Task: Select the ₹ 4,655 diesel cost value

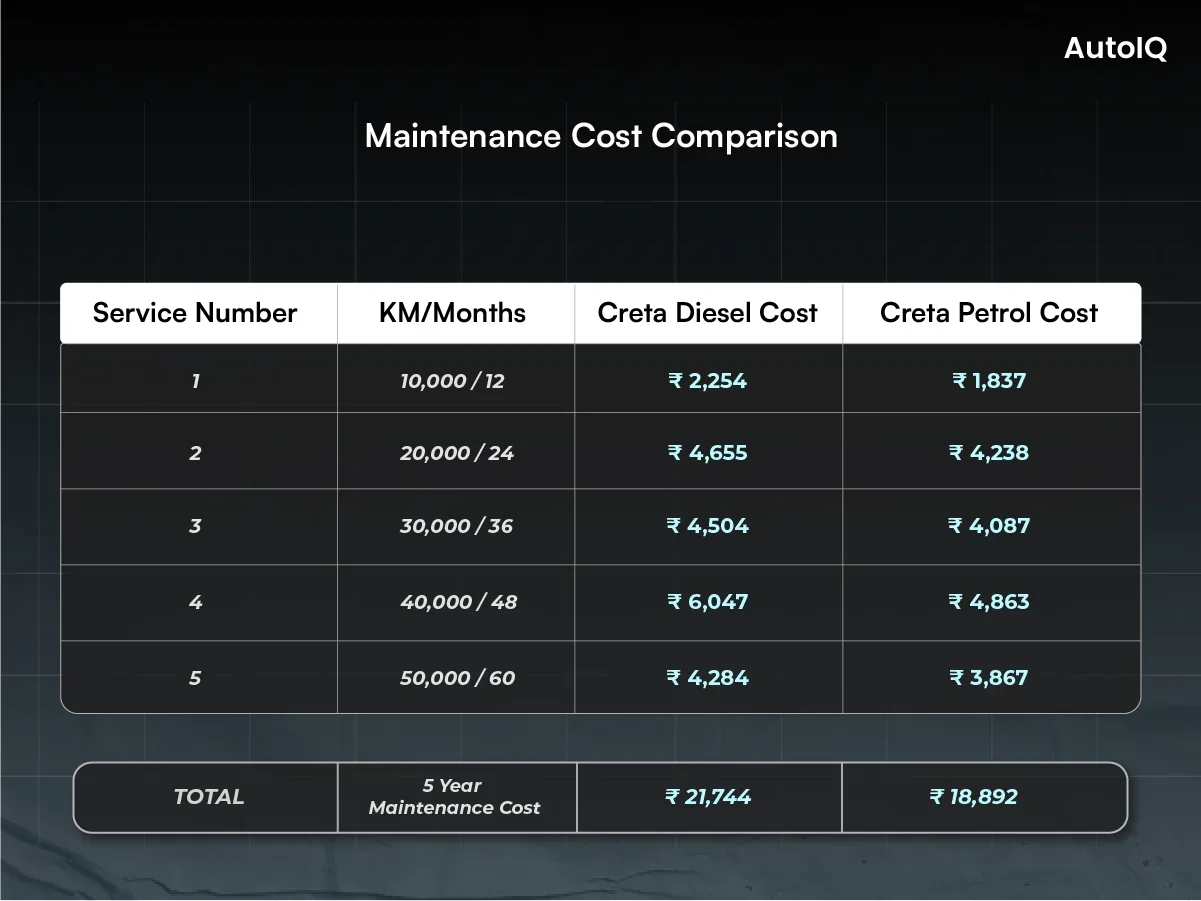Action: (x=708, y=452)
